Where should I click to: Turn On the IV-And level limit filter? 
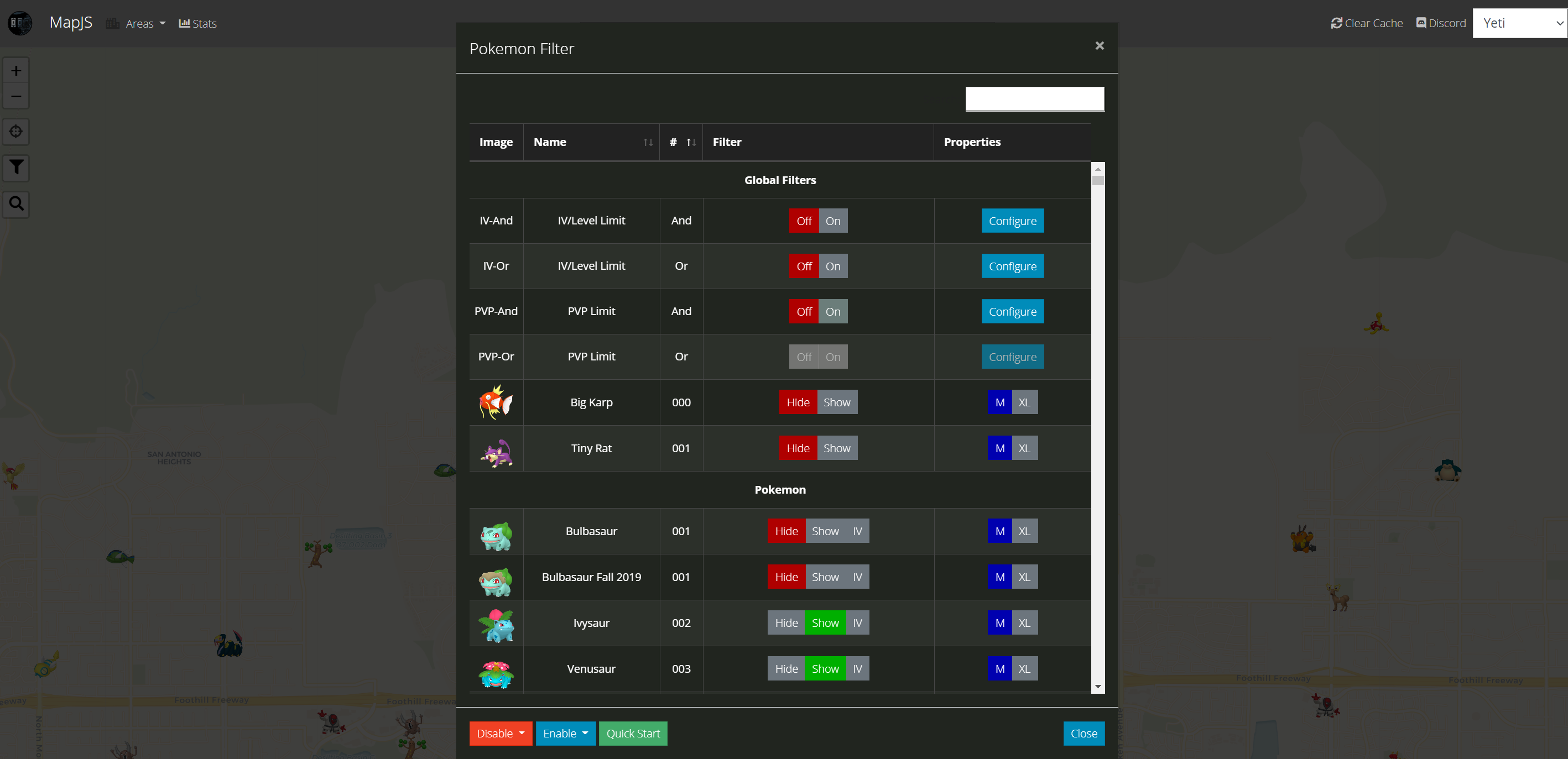click(833, 221)
